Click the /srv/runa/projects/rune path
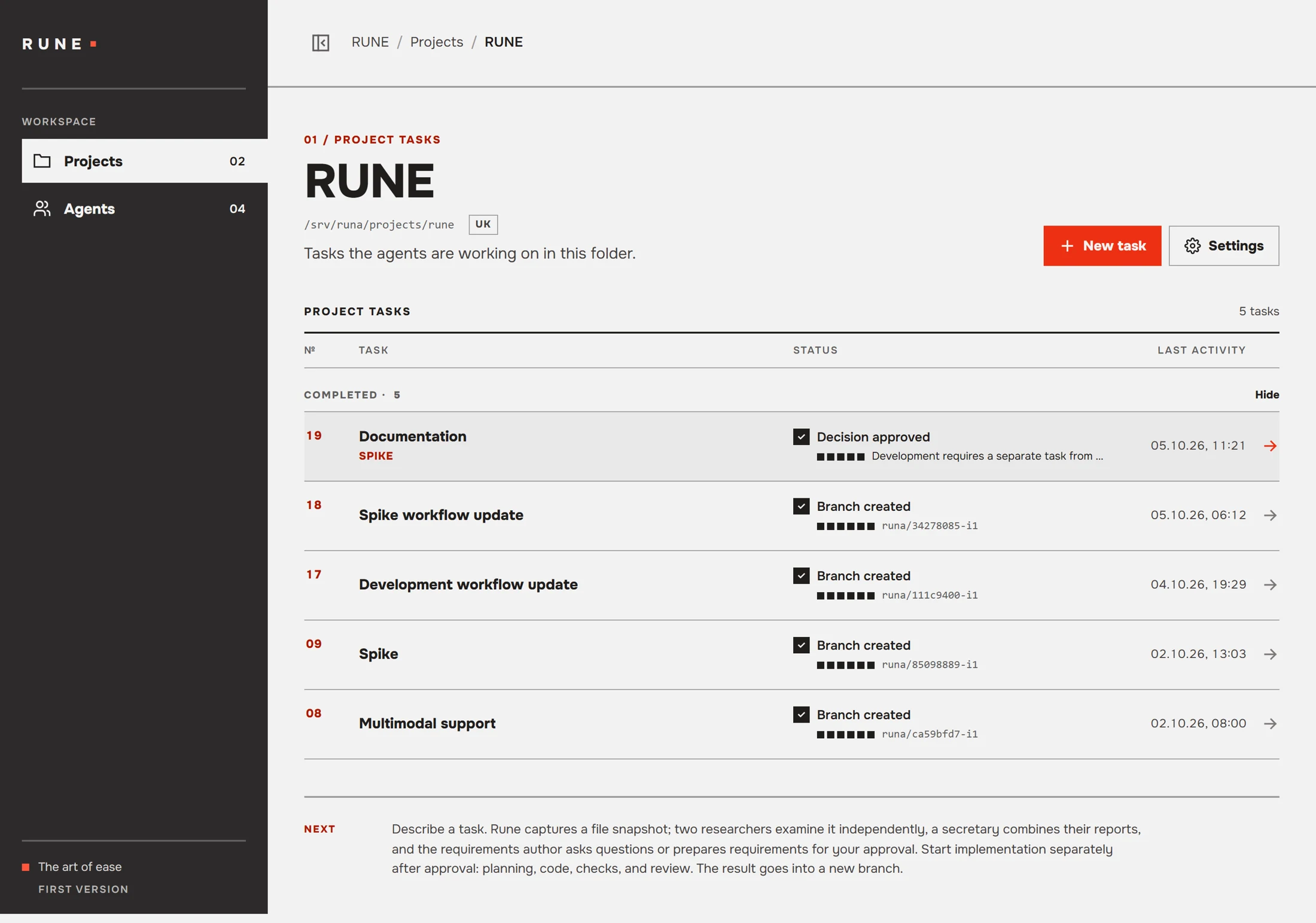 coord(379,225)
